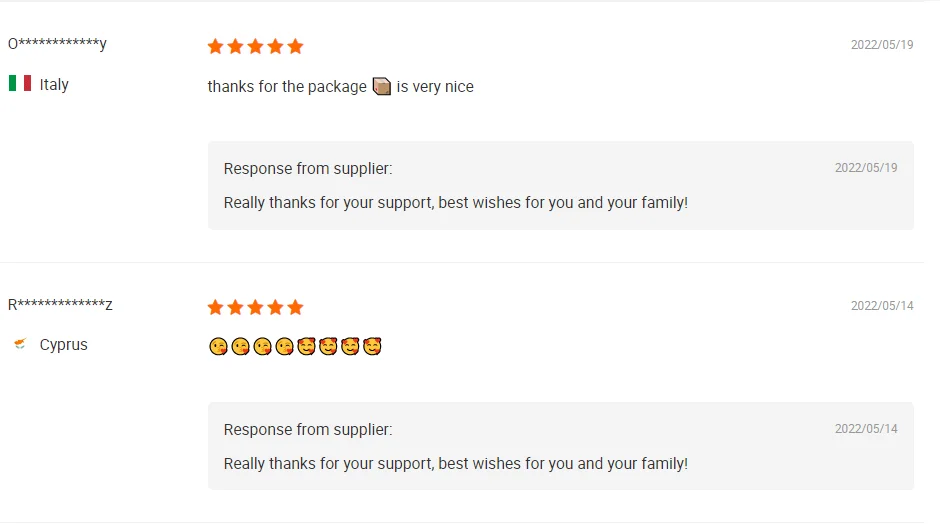This screenshot has height=525, width=940.
Task: Click the fifth star of Italy review
Action: click(x=295, y=46)
